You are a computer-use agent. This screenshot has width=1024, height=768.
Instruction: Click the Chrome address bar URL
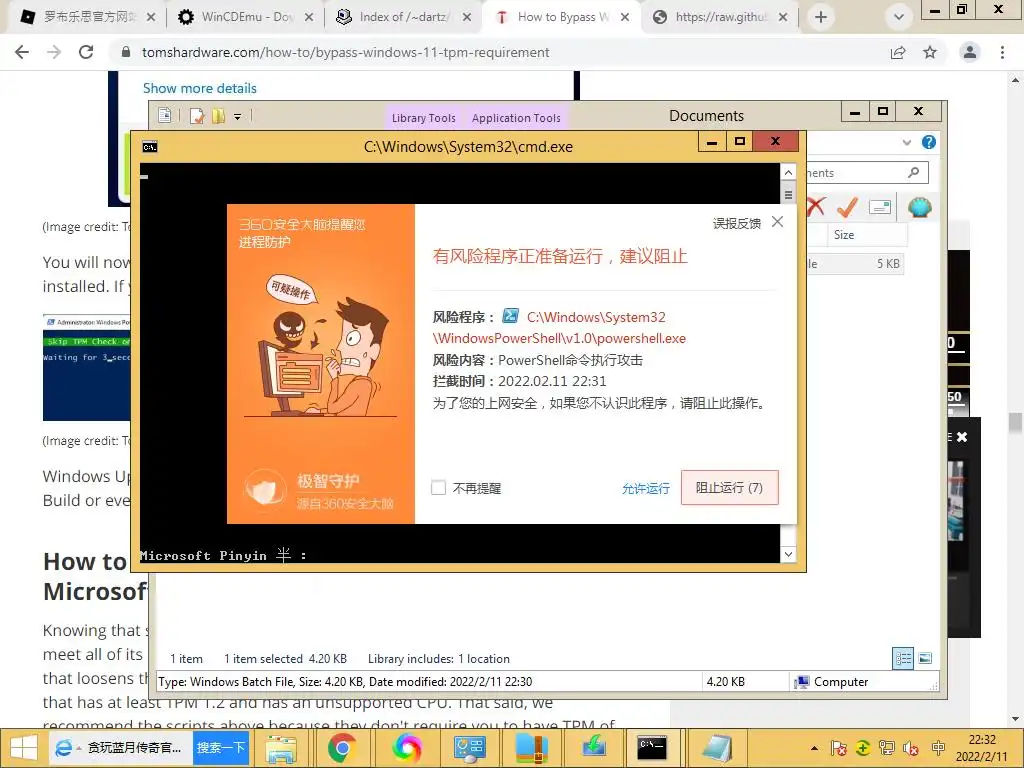point(345,52)
